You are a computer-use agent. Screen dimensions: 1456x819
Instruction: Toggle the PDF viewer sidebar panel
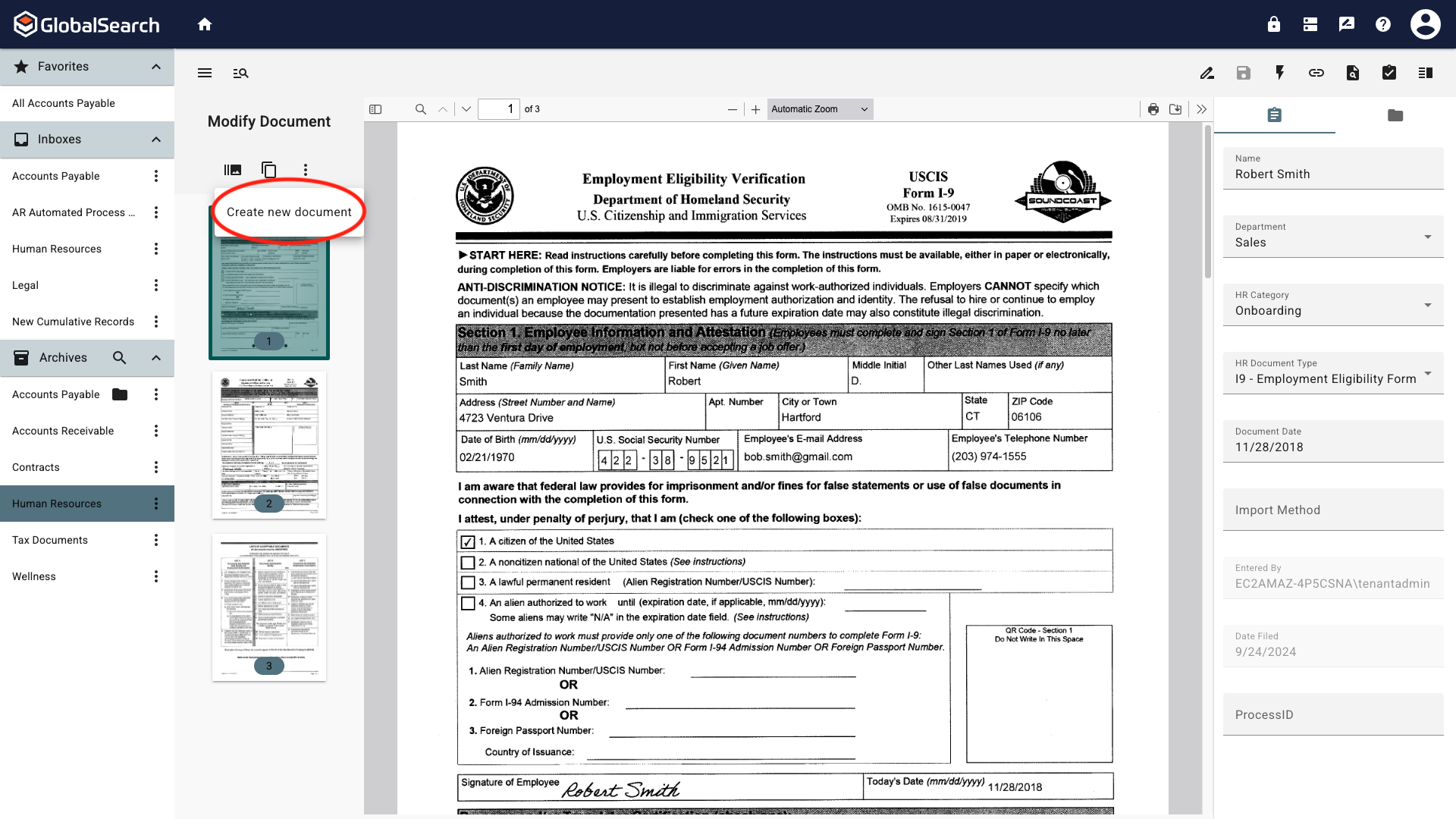tap(375, 108)
